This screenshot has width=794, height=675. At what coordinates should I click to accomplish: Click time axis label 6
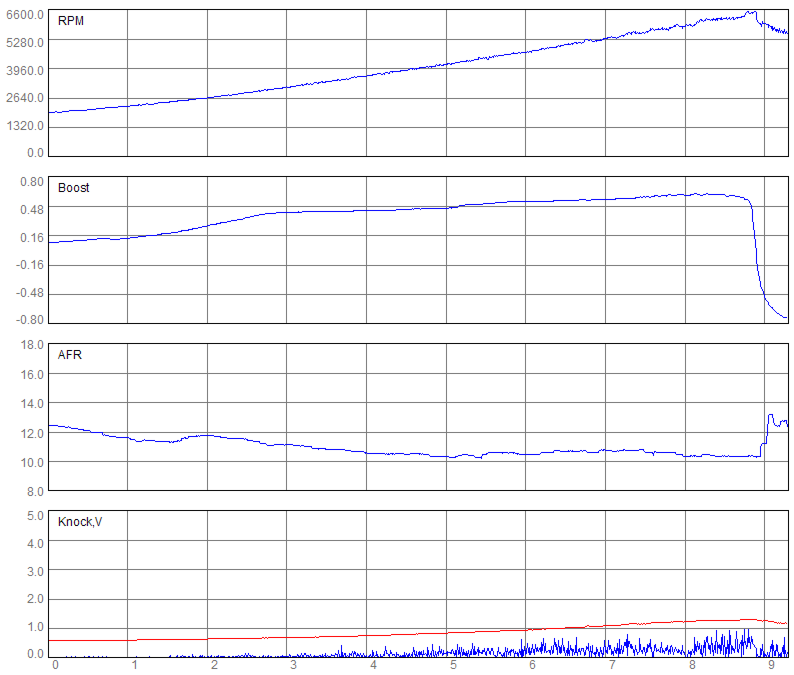(x=532, y=665)
